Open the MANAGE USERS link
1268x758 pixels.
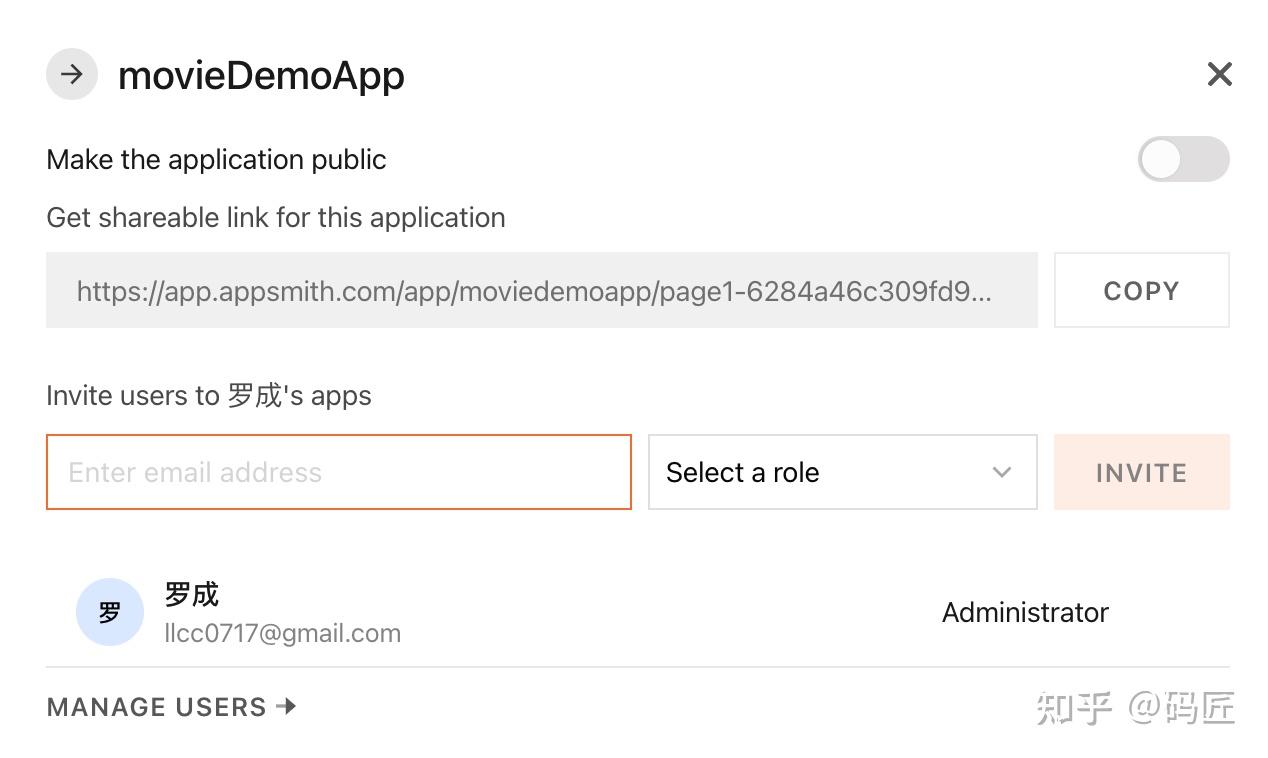pyautogui.click(x=172, y=707)
